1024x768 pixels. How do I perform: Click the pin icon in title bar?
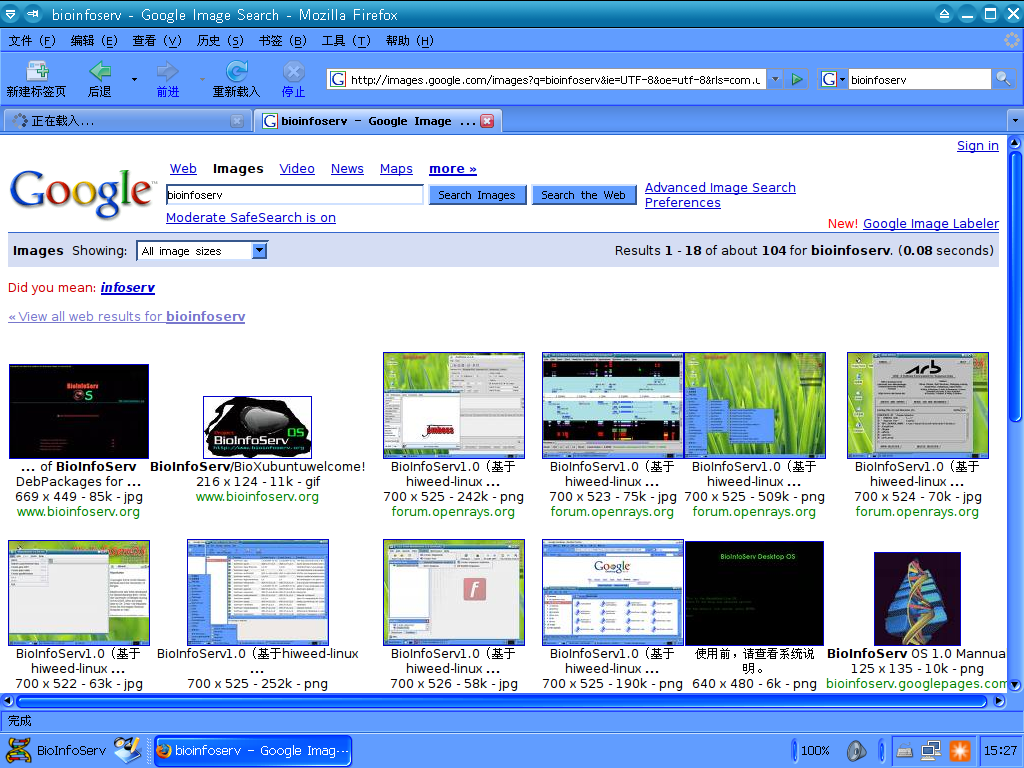coord(33,14)
